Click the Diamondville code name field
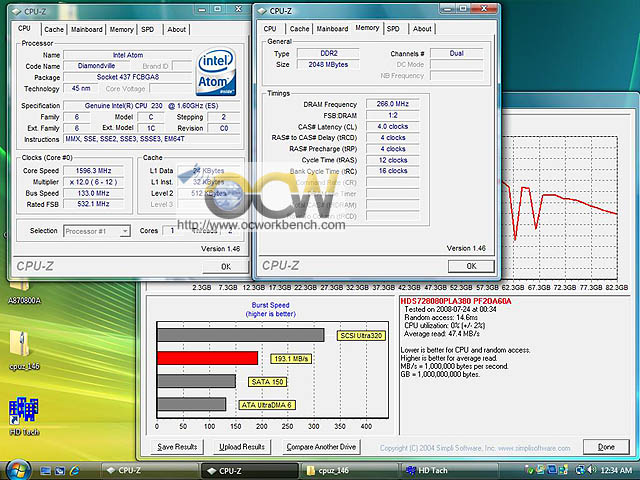Screen dimensions: 640x480 96,66
